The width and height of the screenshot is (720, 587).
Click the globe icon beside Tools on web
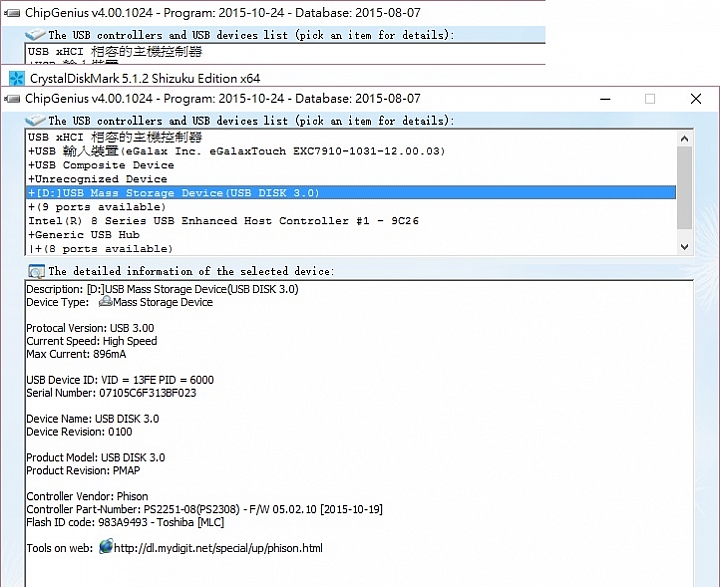tap(106, 547)
